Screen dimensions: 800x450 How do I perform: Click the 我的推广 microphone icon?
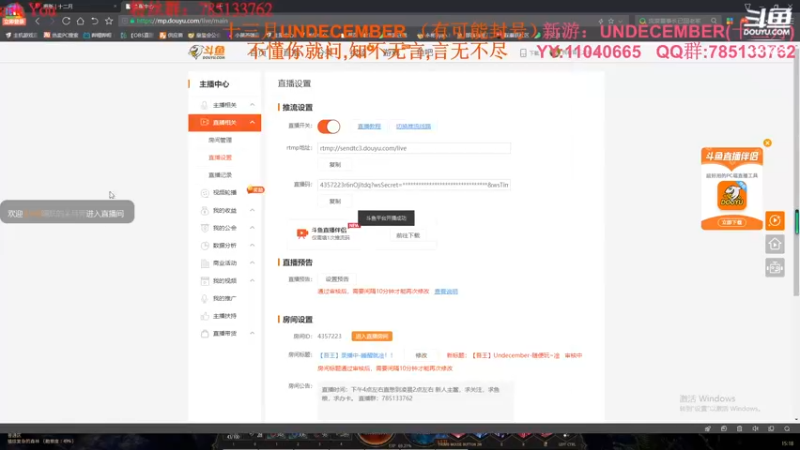205,298
